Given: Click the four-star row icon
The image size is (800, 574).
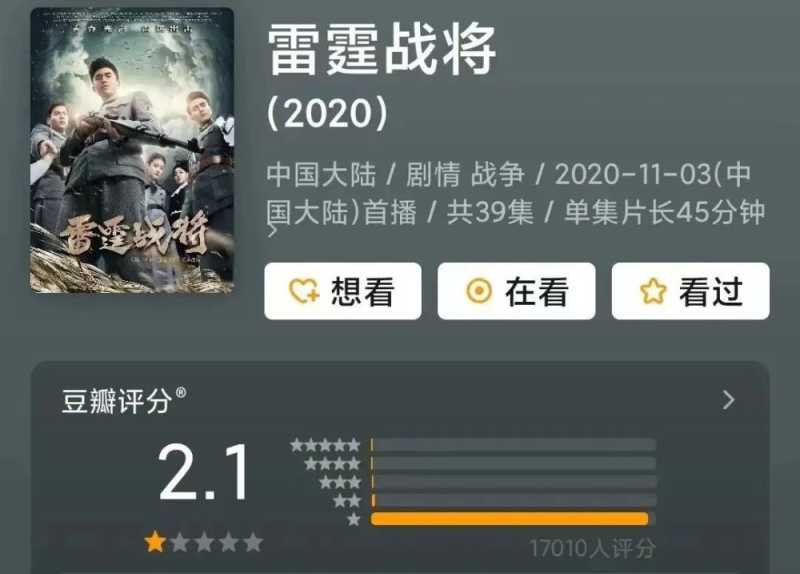Looking at the screenshot, I should point(332,464).
